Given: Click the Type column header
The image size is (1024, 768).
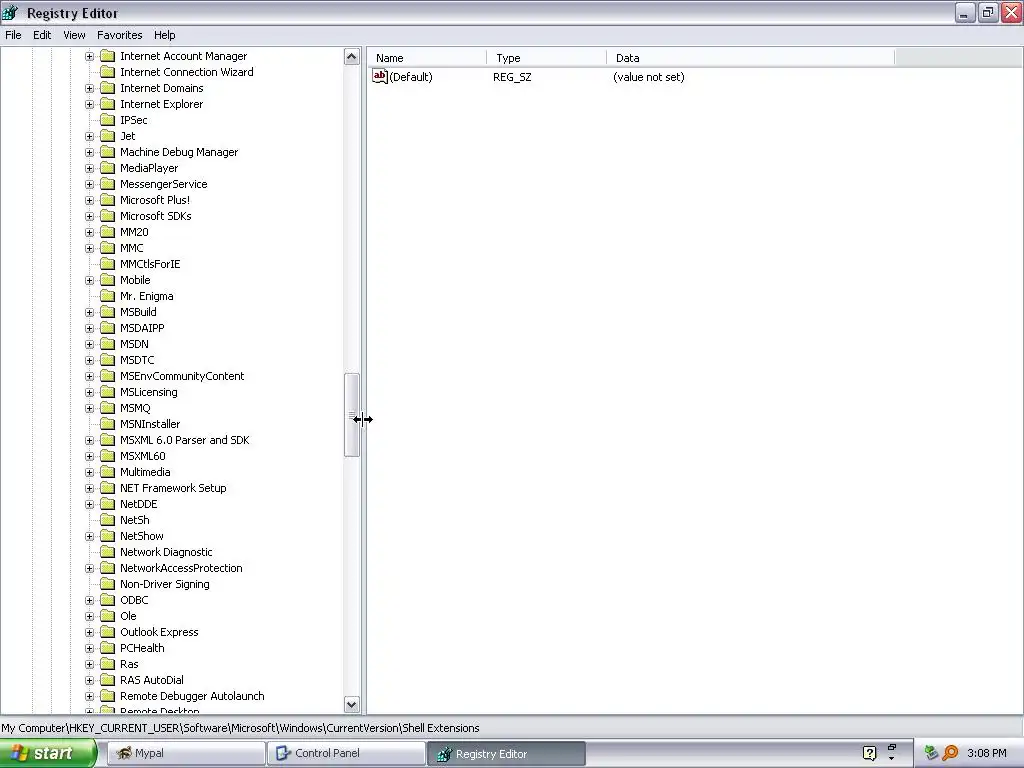Looking at the screenshot, I should click(x=547, y=58).
